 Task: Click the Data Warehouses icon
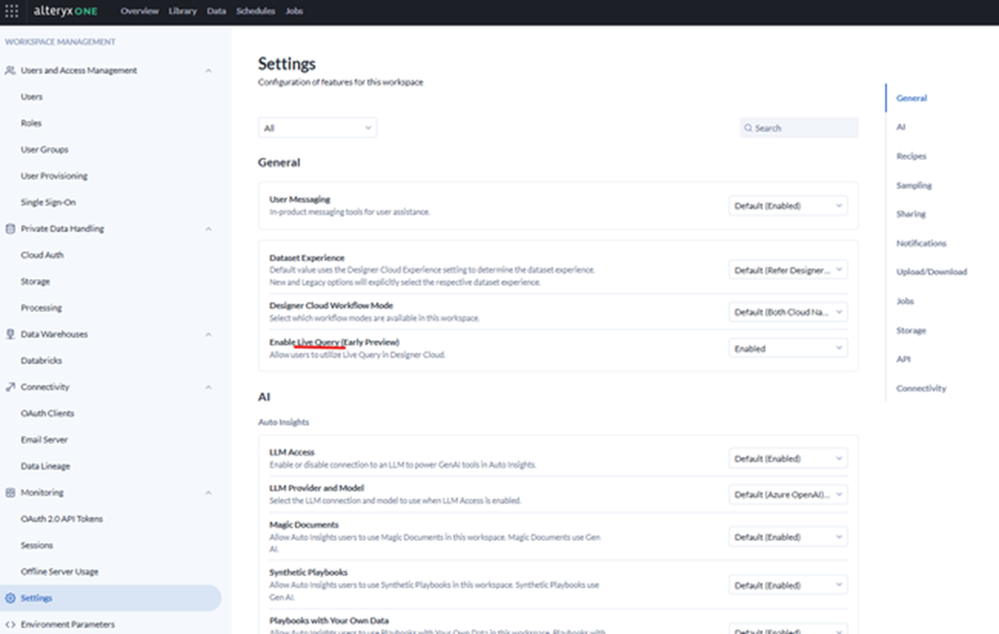10,334
